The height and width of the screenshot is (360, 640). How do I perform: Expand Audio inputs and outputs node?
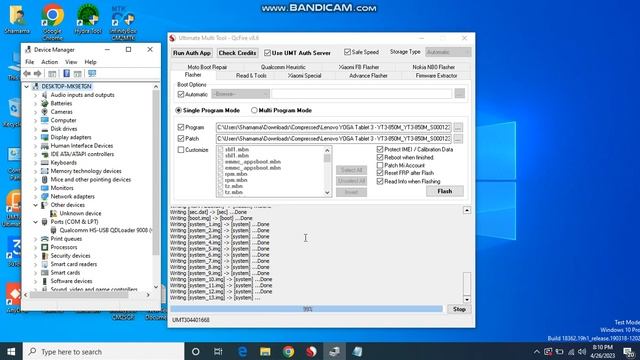tap(36, 95)
